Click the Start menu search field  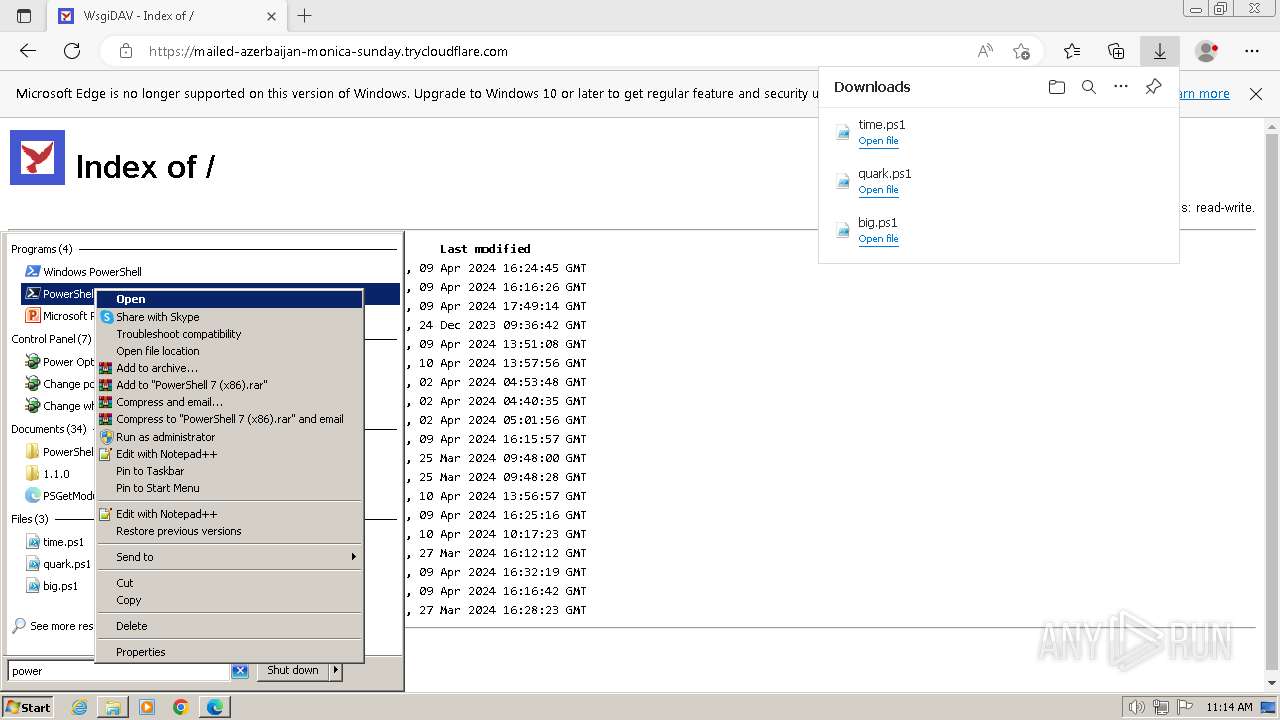click(x=120, y=671)
